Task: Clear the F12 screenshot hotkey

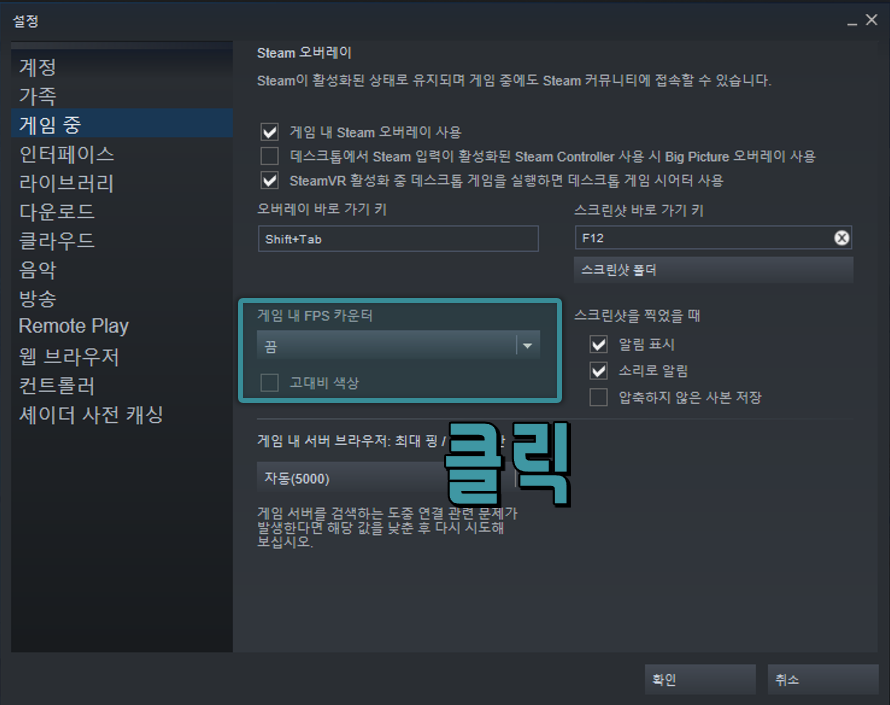Action: coord(843,238)
